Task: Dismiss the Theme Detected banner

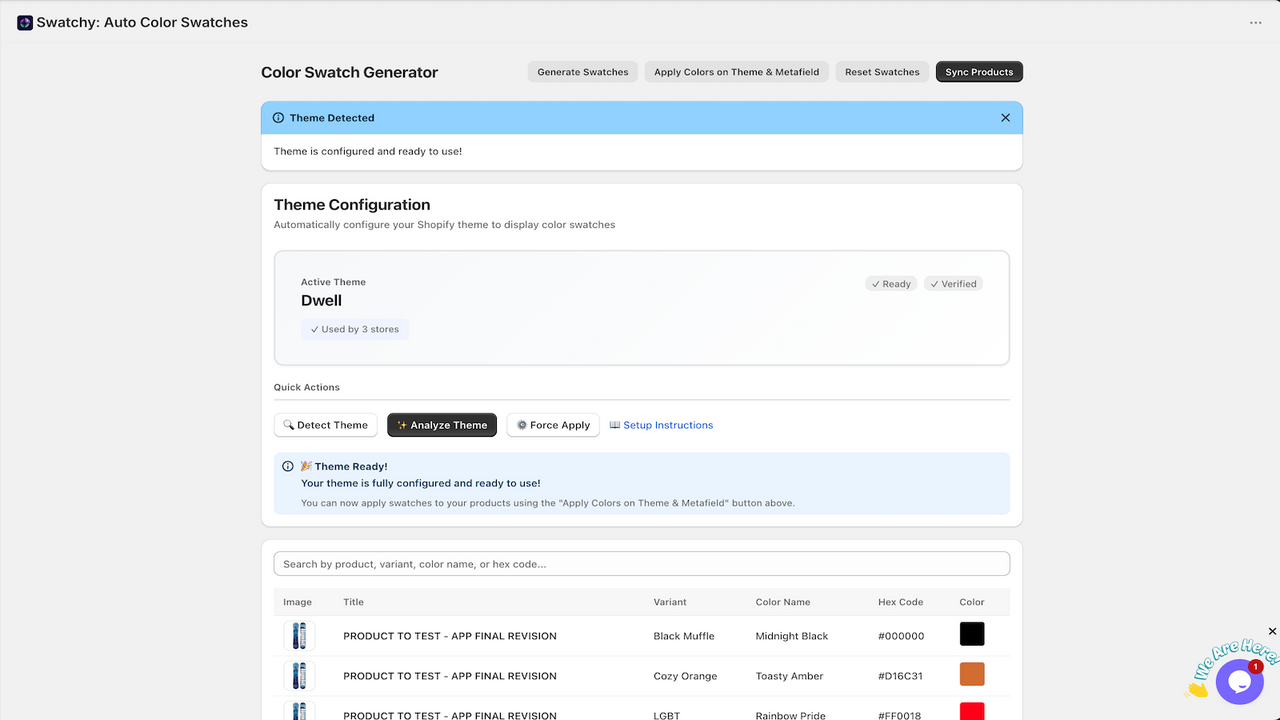Action: (x=1005, y=118)
